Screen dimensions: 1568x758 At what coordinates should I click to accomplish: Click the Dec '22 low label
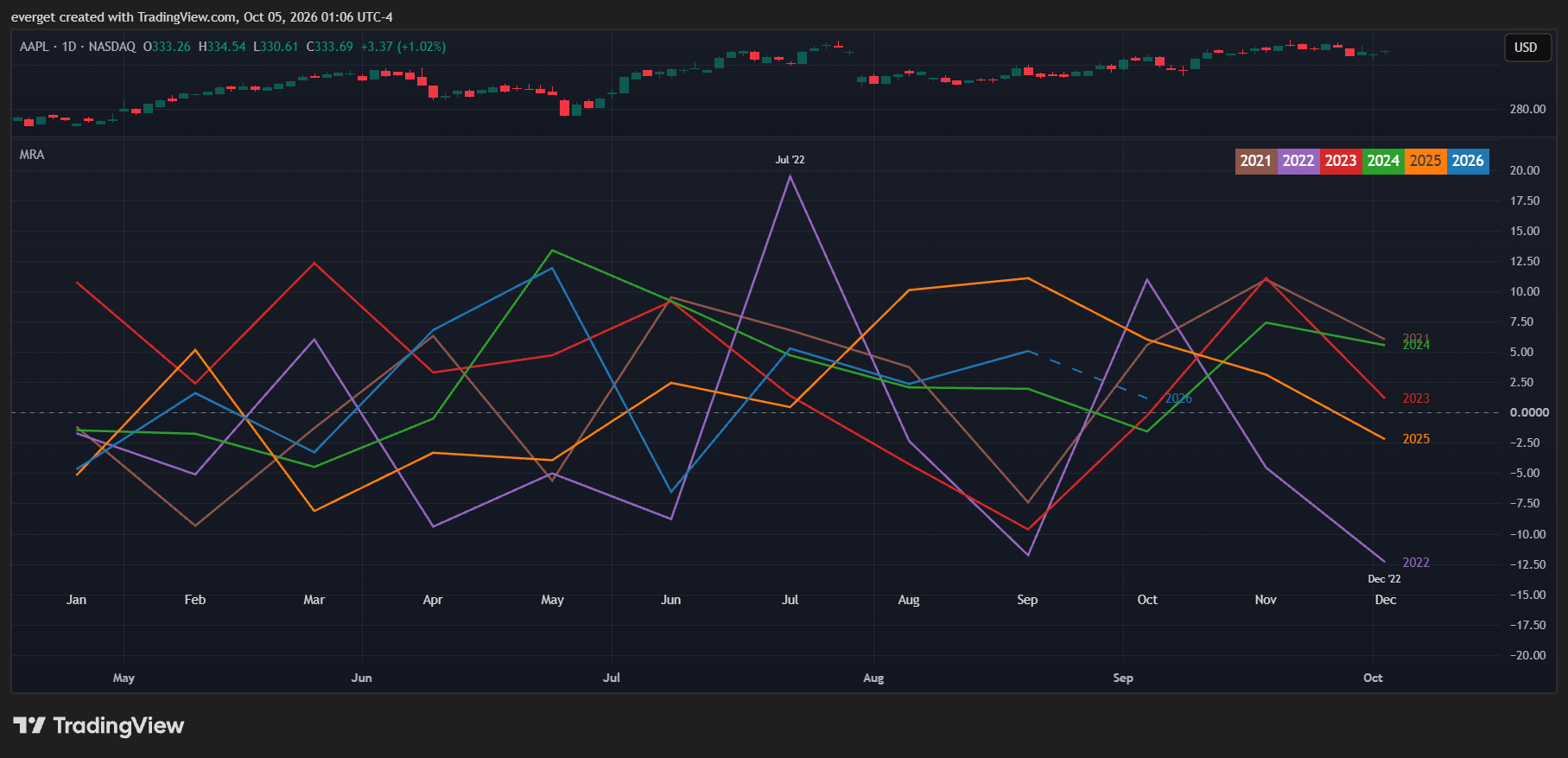(x=1384, y=579)
